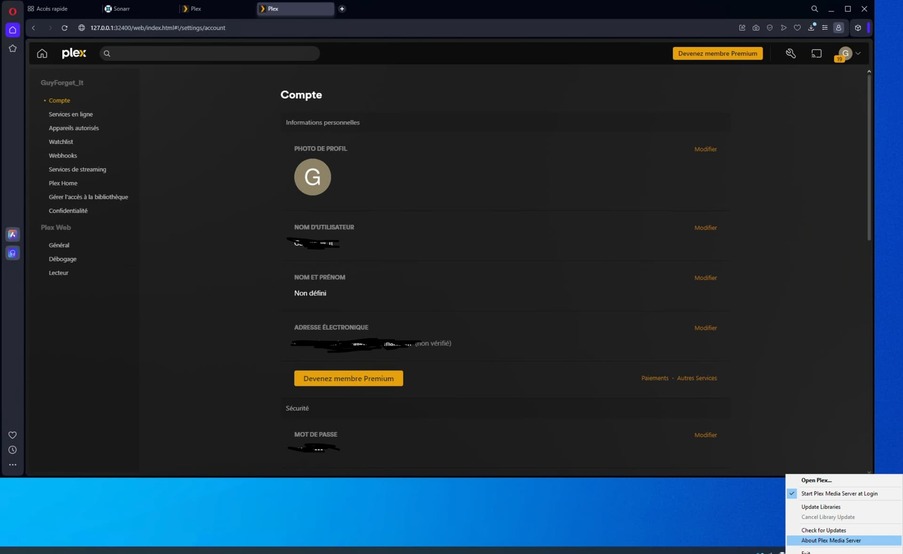Open Plex Home settings

click(63, 183)
